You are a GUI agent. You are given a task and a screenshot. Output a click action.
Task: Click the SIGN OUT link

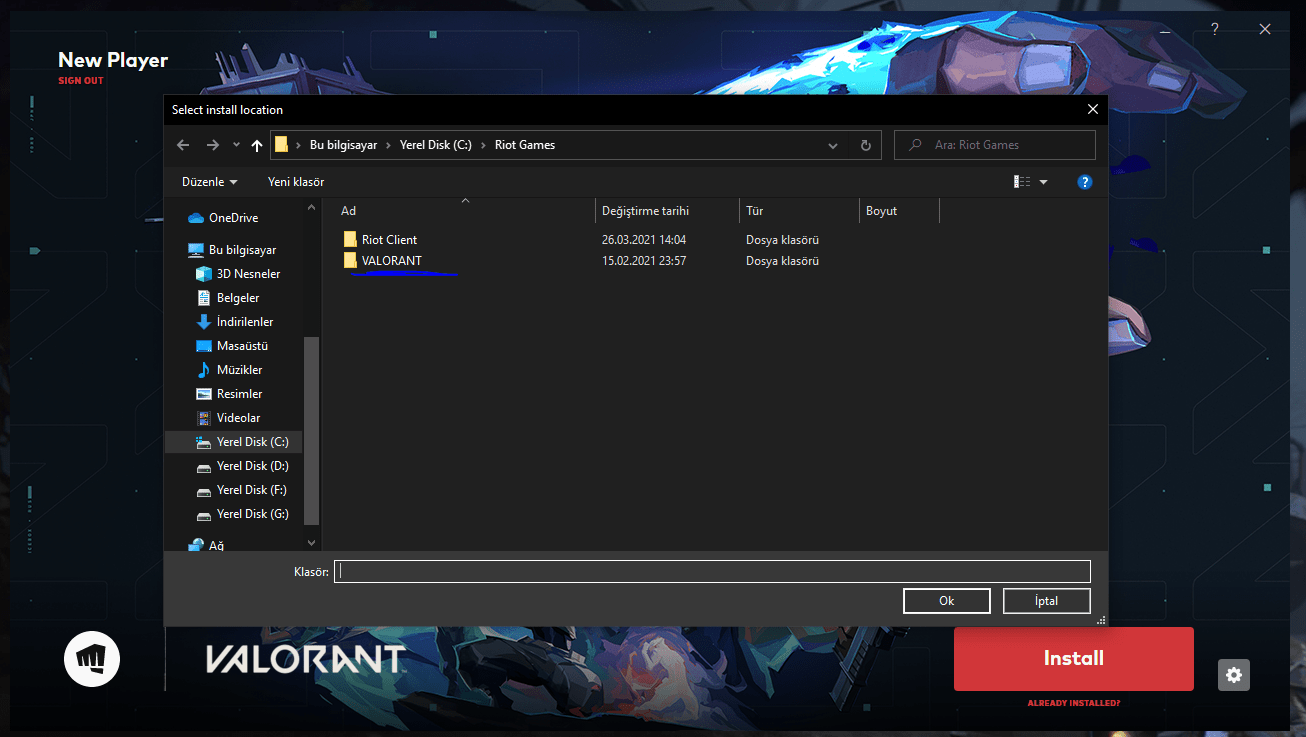(x=81, y=81)
